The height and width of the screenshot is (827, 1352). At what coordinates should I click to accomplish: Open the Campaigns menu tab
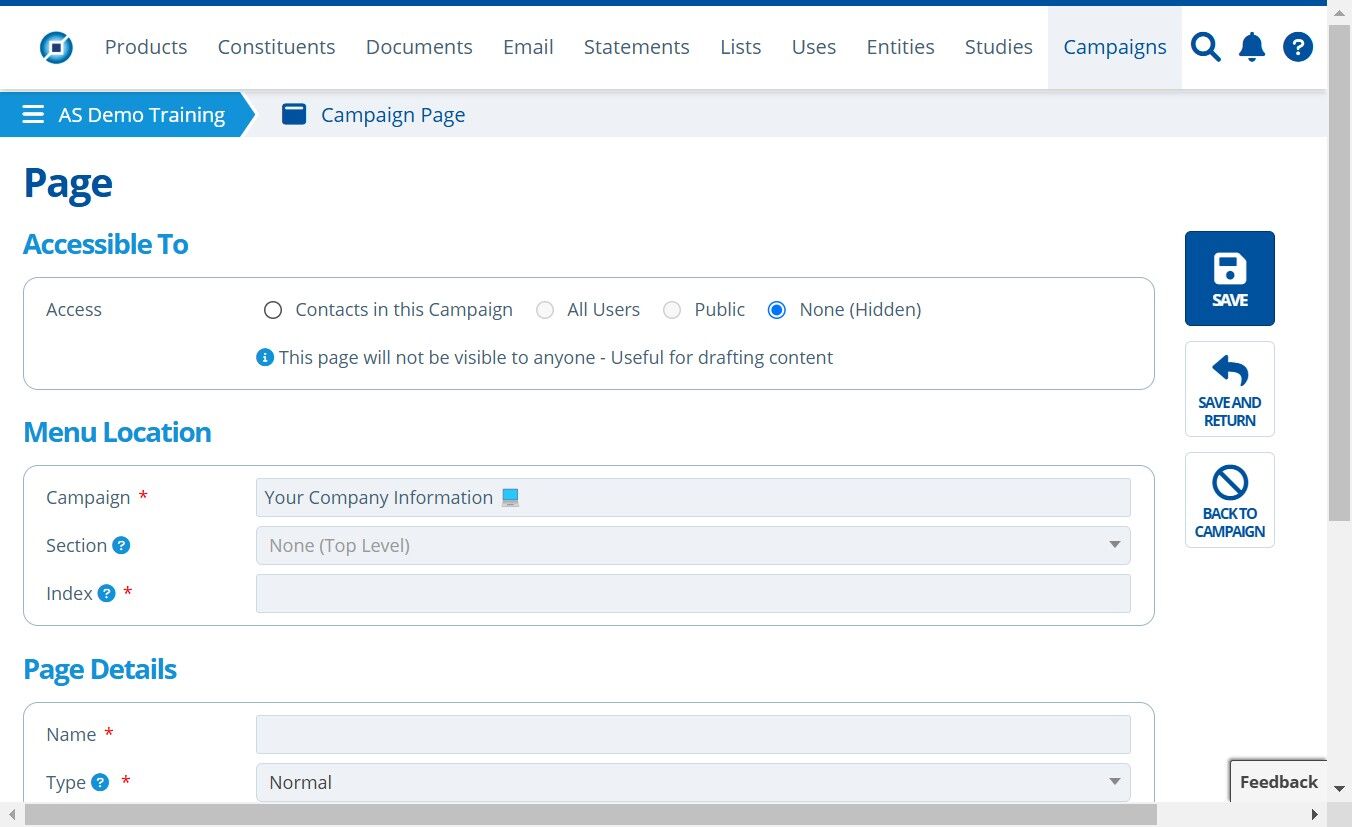click(1114, 47)
